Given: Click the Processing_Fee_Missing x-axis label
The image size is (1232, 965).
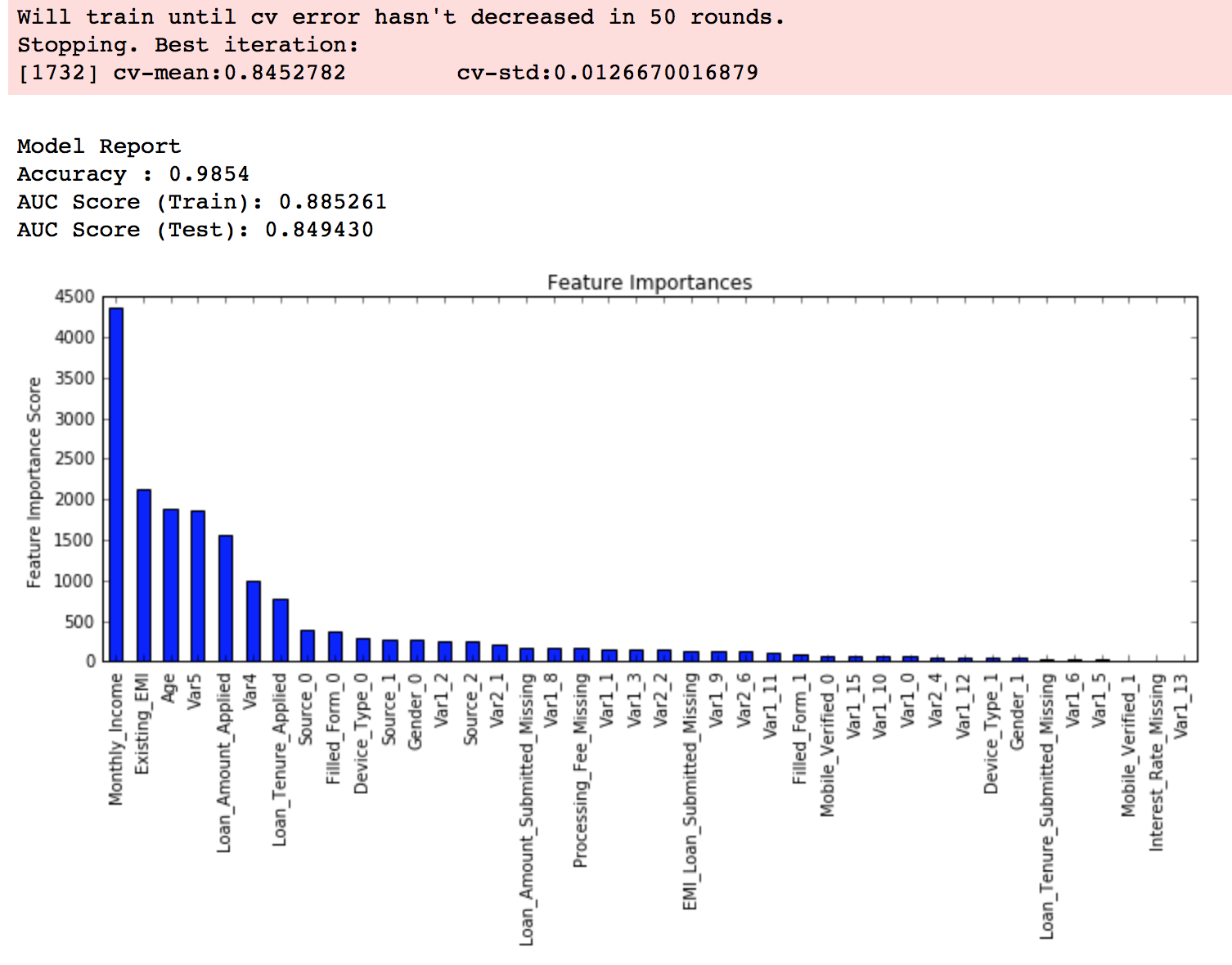Looking at the screenshot, I should coord(580,770).
